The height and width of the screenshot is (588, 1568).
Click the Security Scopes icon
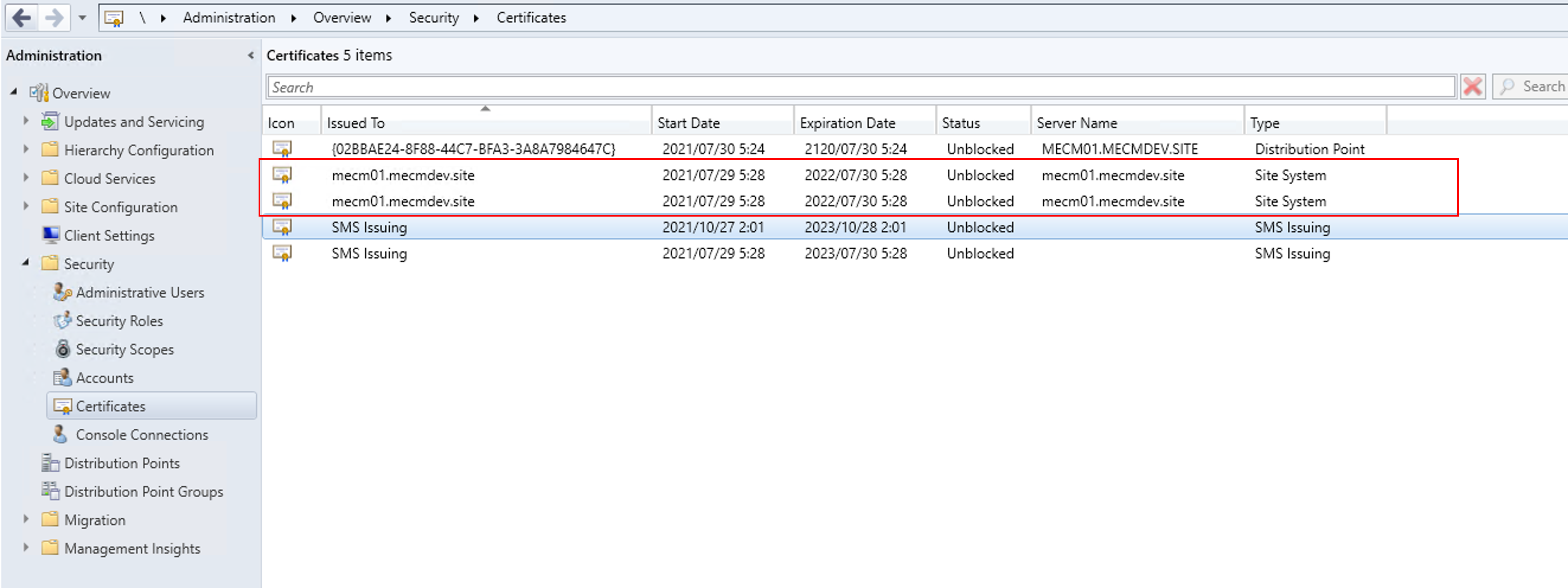(63, 349)
